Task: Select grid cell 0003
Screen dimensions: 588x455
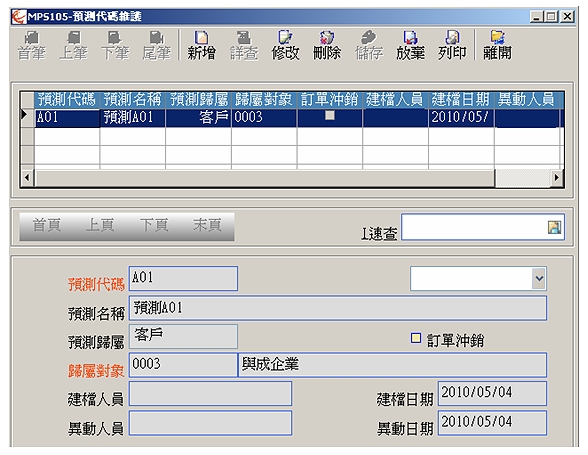Action: 264,118
